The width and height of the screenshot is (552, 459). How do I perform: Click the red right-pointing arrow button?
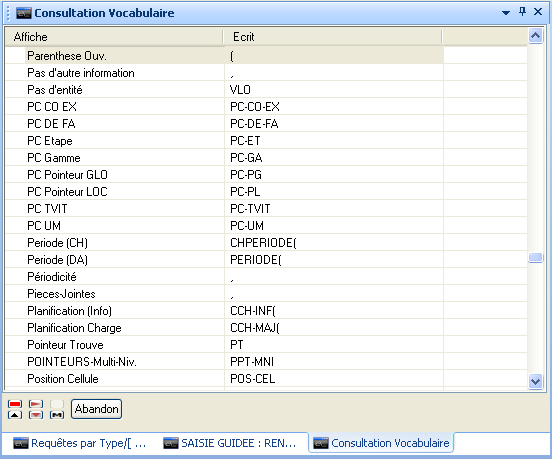(x=36, y=404)
